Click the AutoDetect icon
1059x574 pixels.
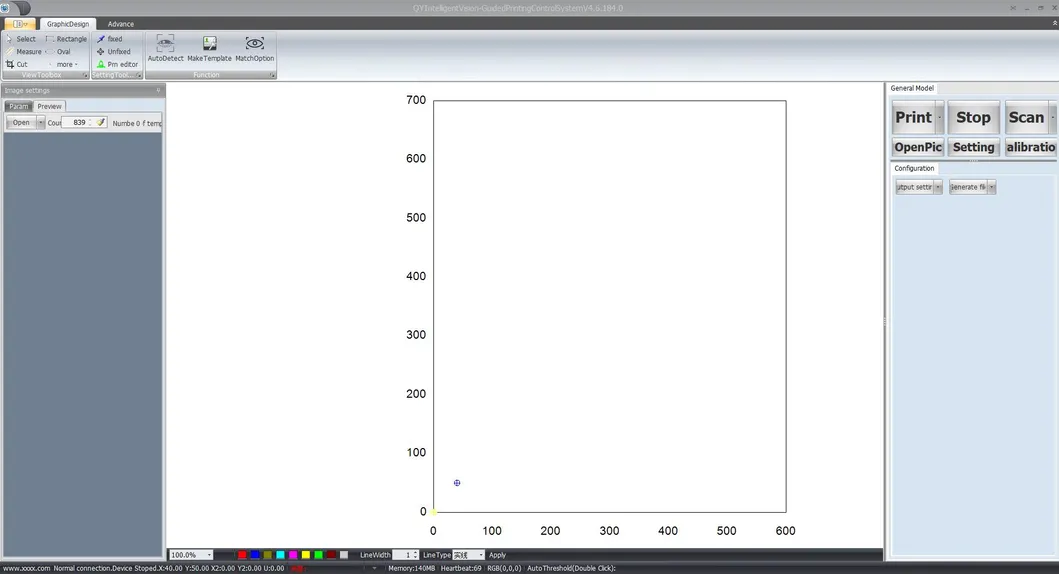point(165,44)
